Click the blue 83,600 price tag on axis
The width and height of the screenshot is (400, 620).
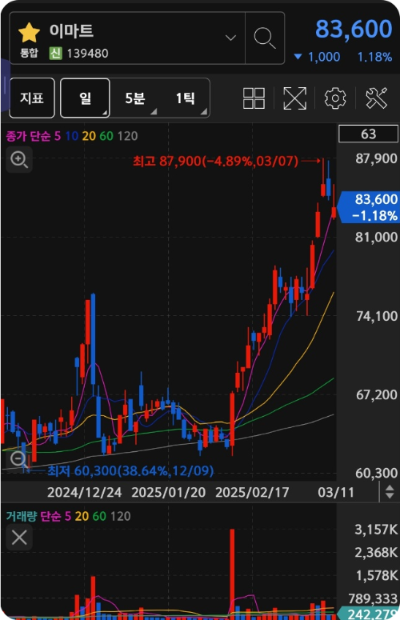pos(371,207)
